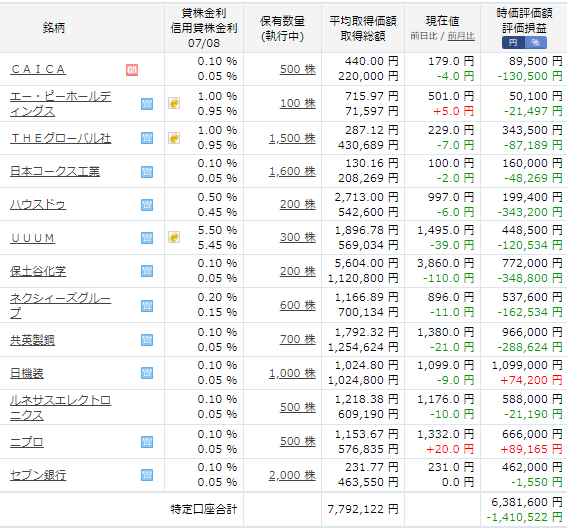Open the UUUM stock link
Screen dimensions: 567x528
(33, 238)
